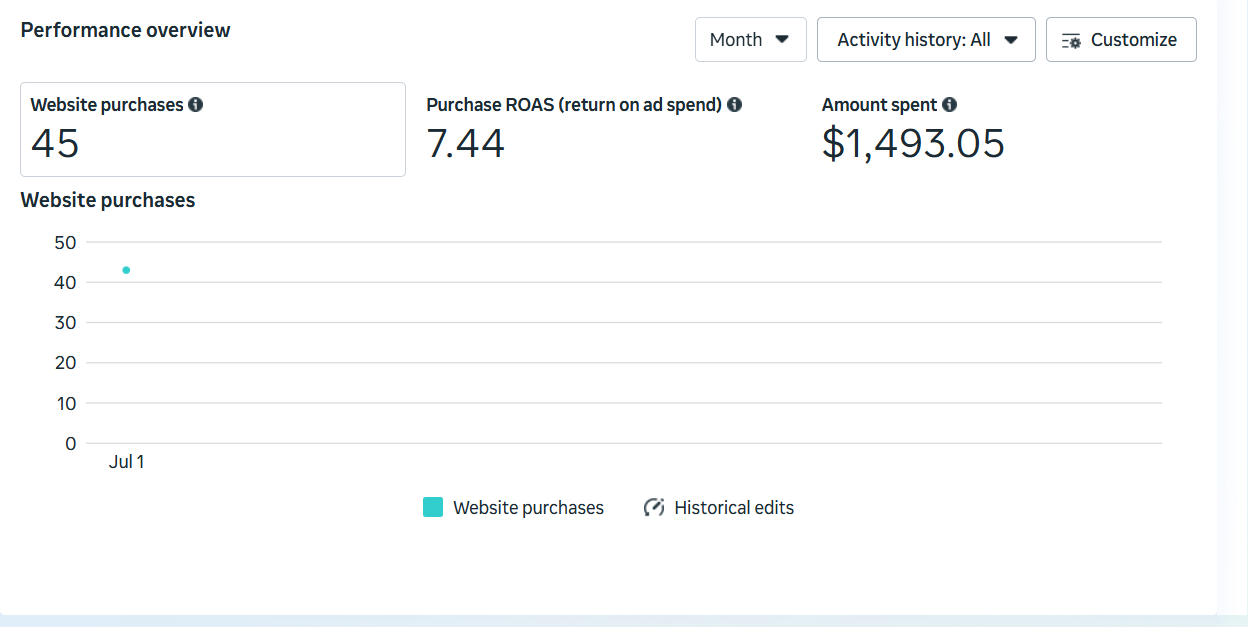Click info icon next to Purchase ROAS
This screenshot has height=627, width=1248.
coord(734,104)
